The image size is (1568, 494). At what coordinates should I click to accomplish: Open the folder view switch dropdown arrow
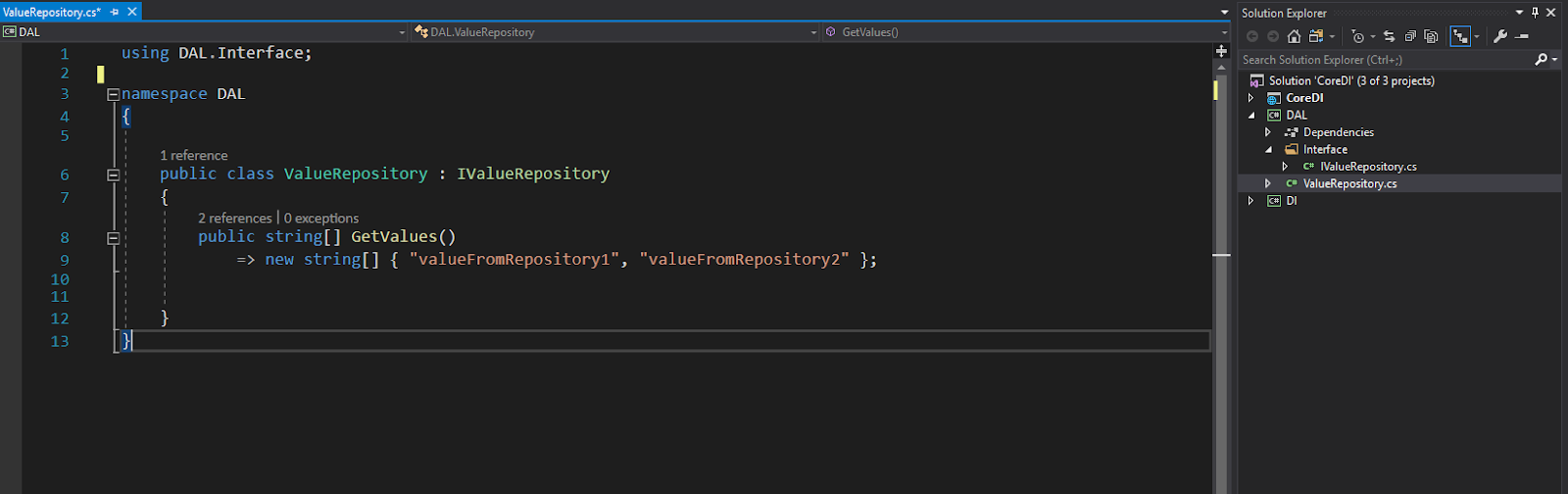point(1332,37)
